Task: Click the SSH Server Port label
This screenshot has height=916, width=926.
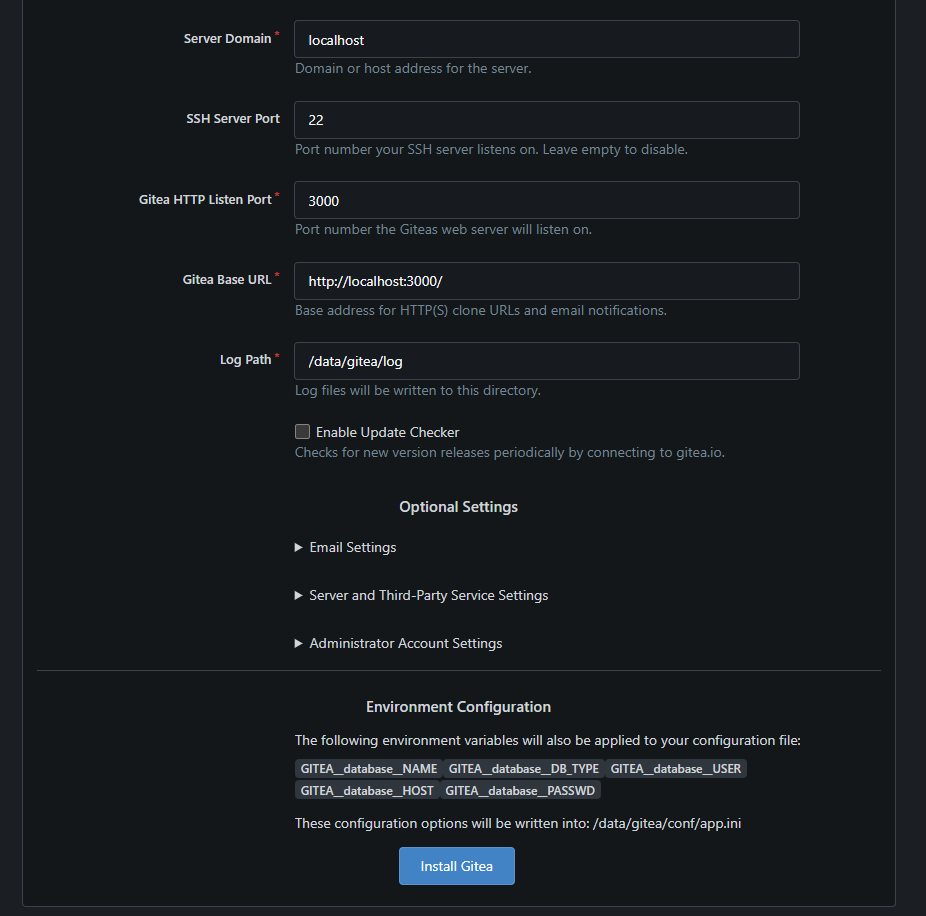Action: tap(233, 119)
